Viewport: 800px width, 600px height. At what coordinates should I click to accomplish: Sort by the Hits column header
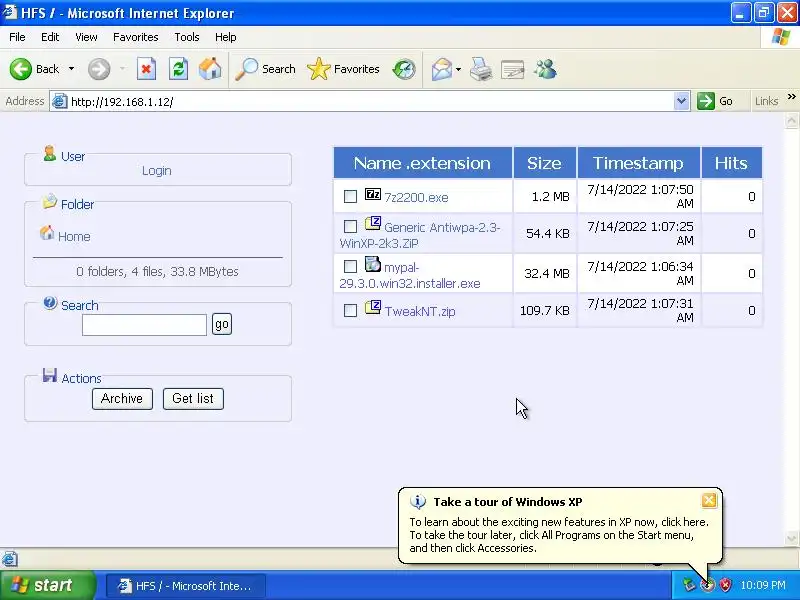click(x=731, y=163)
